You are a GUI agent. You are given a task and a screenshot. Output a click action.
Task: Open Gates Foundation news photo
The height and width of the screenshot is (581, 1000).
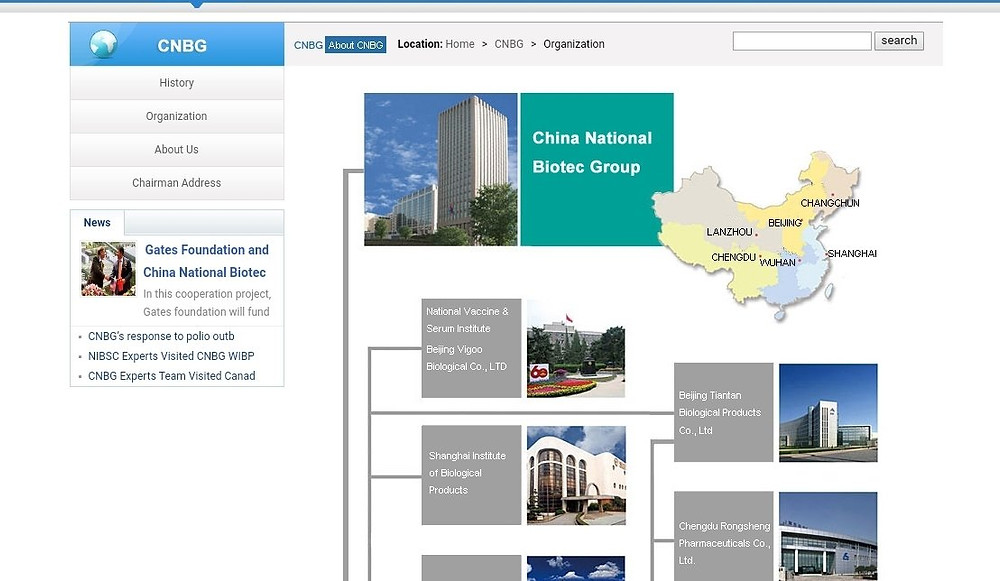[108, 268]
